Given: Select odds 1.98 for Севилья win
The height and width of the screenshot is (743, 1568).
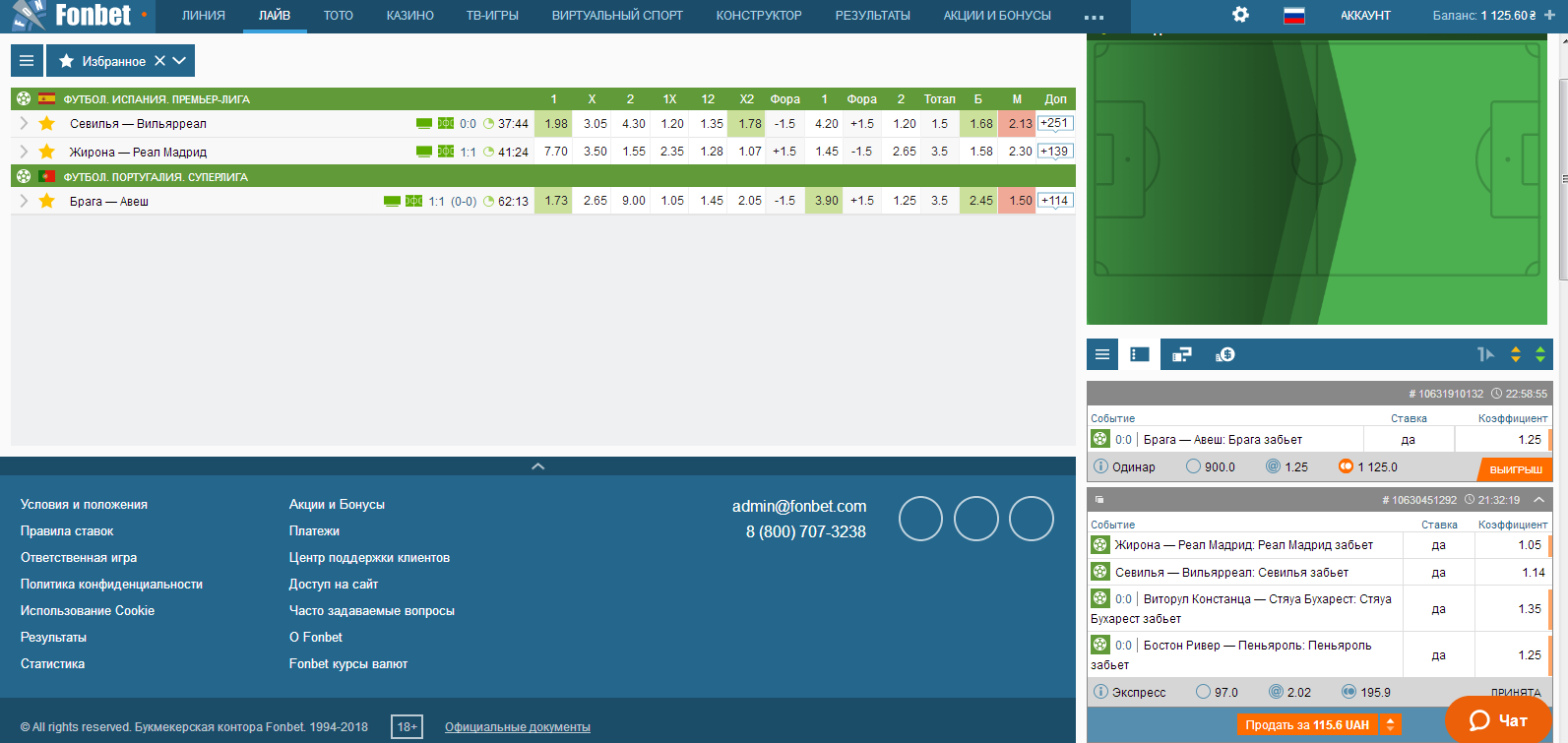Looking at the screenshot, I should coord(556,124).
